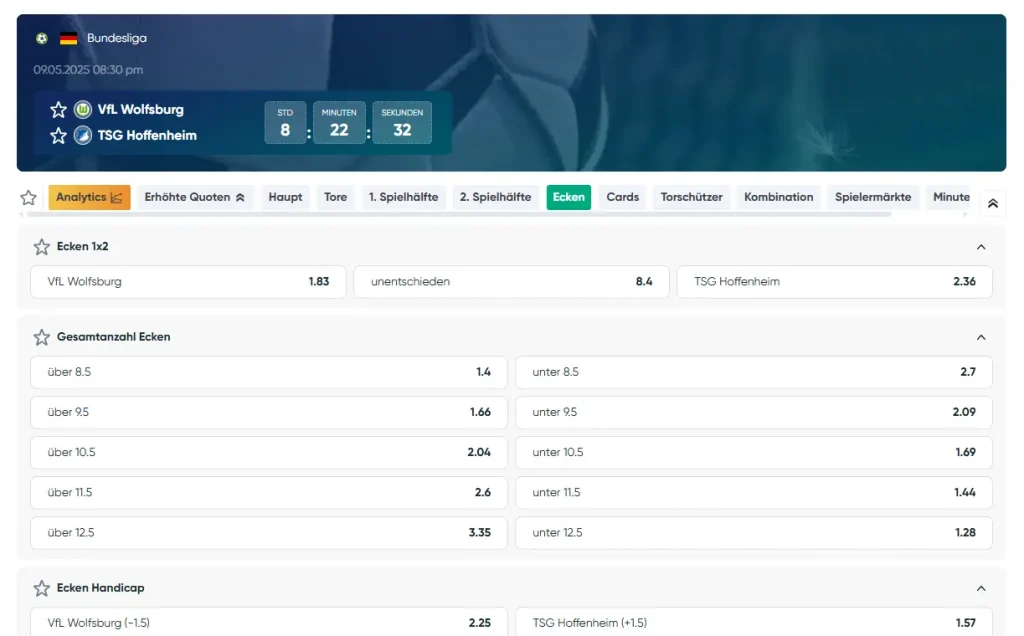Select über 11.5 odds 2.6
Viewport: 1024px width, 636px height.
[269, 492]
